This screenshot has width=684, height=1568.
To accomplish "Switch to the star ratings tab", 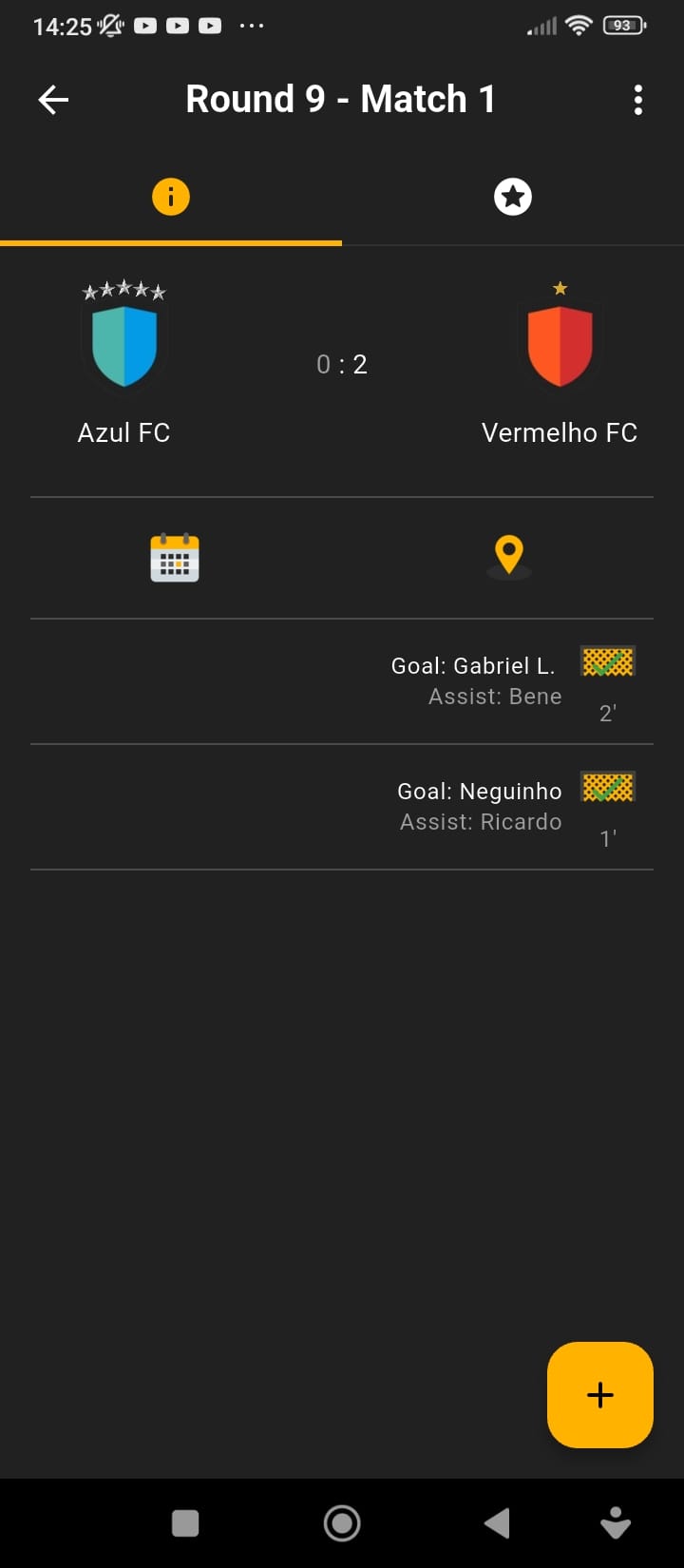I will click(513, 197).
